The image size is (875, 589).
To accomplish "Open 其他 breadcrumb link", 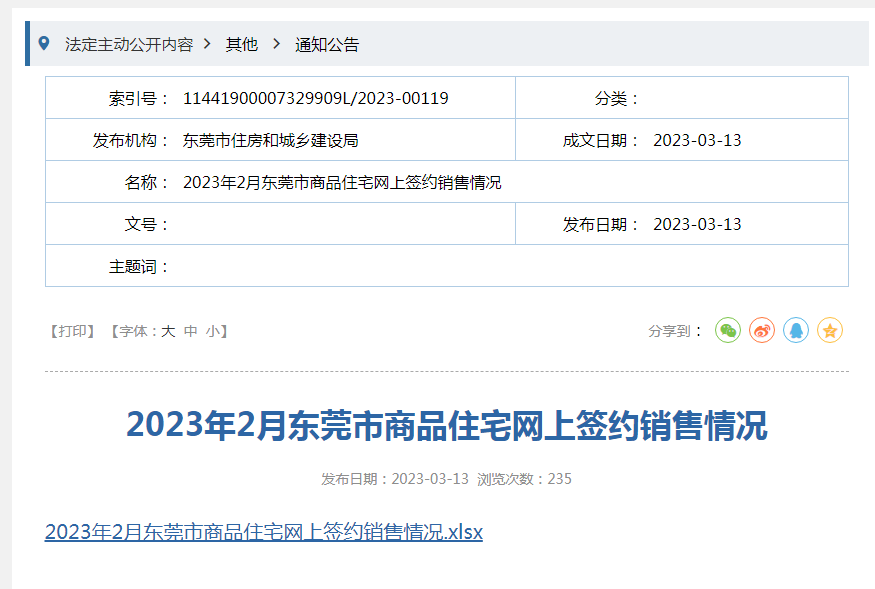I will [x=242, y=44].
